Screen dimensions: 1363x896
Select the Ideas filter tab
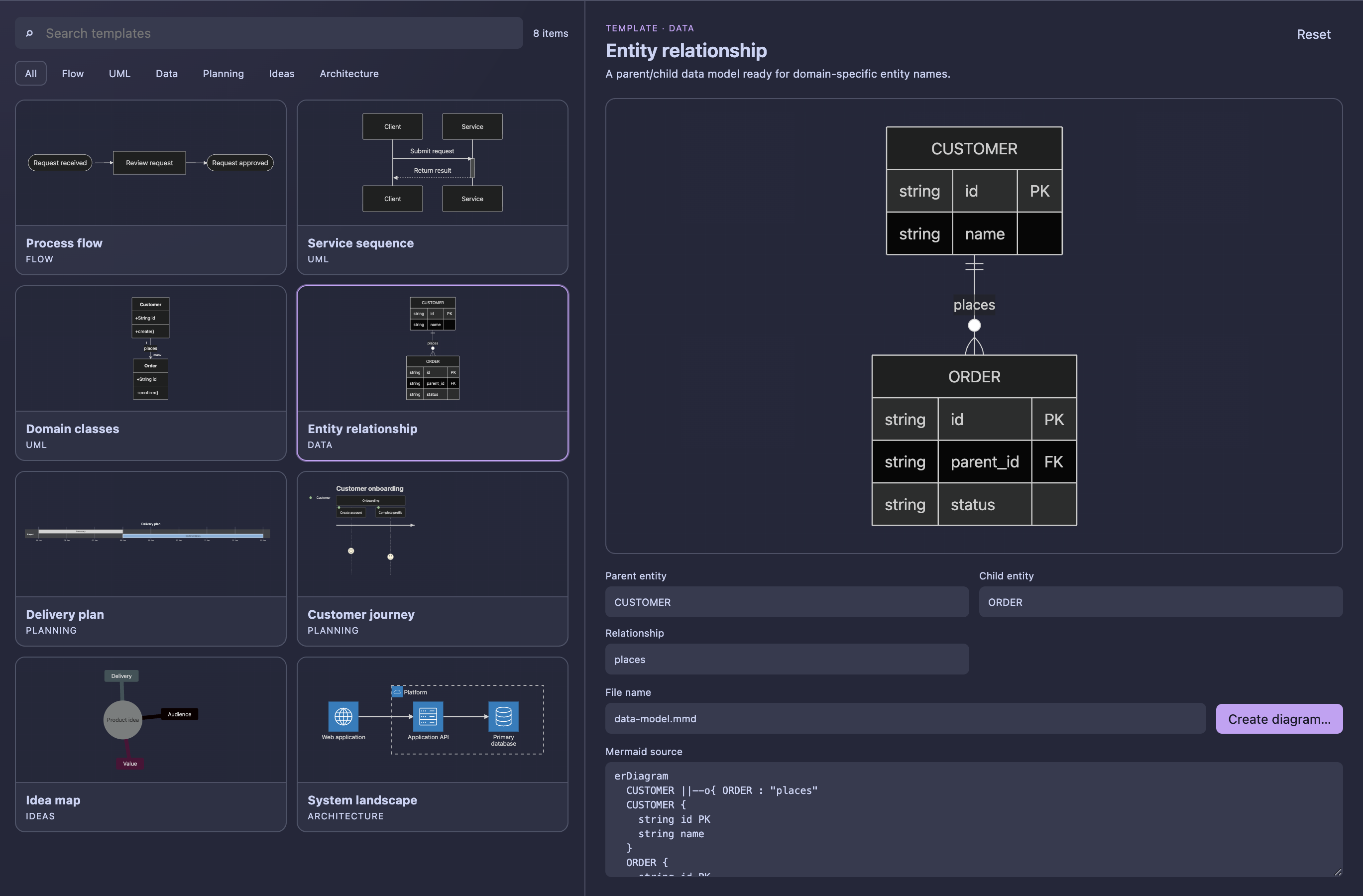[x=282, y=73]
